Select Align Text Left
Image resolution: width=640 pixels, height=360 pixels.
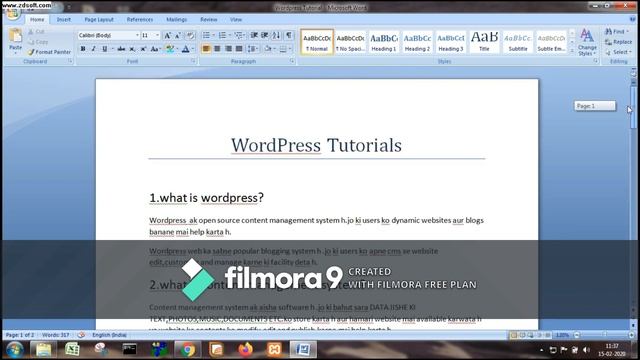[206, 49]
